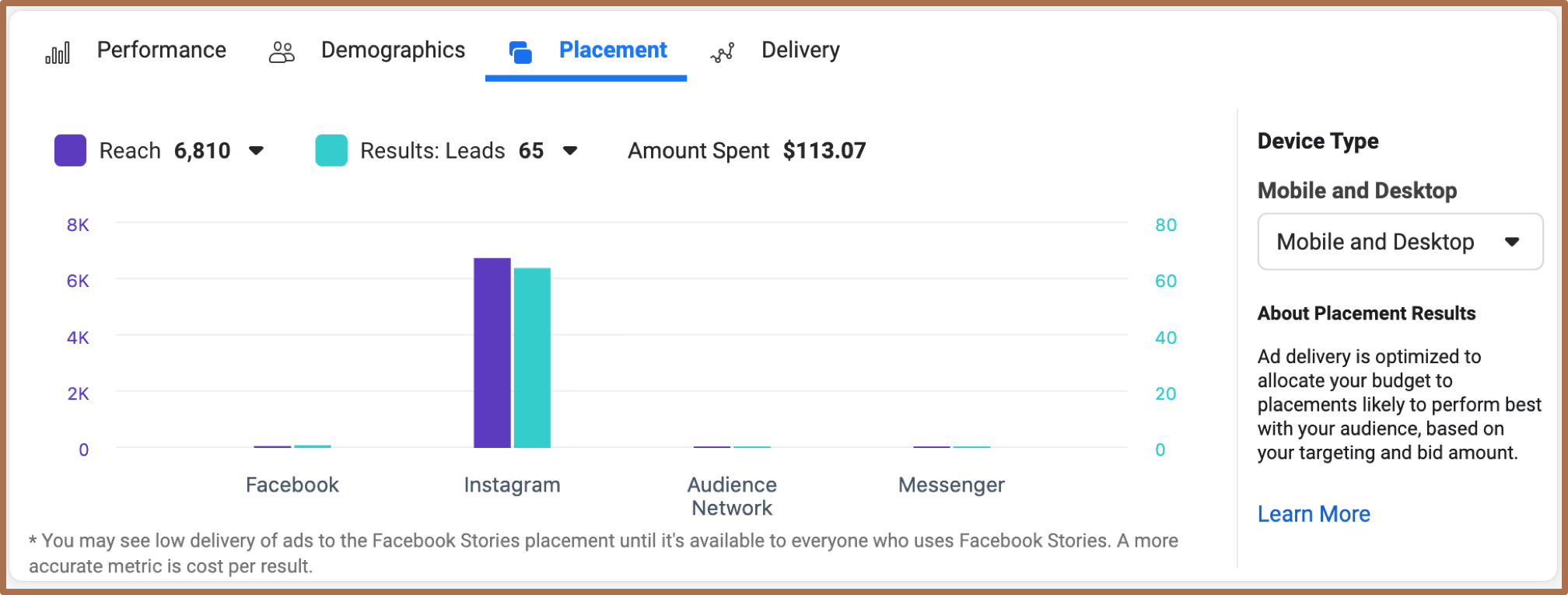Click the Amount Spent $113.07 value

(824, 150)
